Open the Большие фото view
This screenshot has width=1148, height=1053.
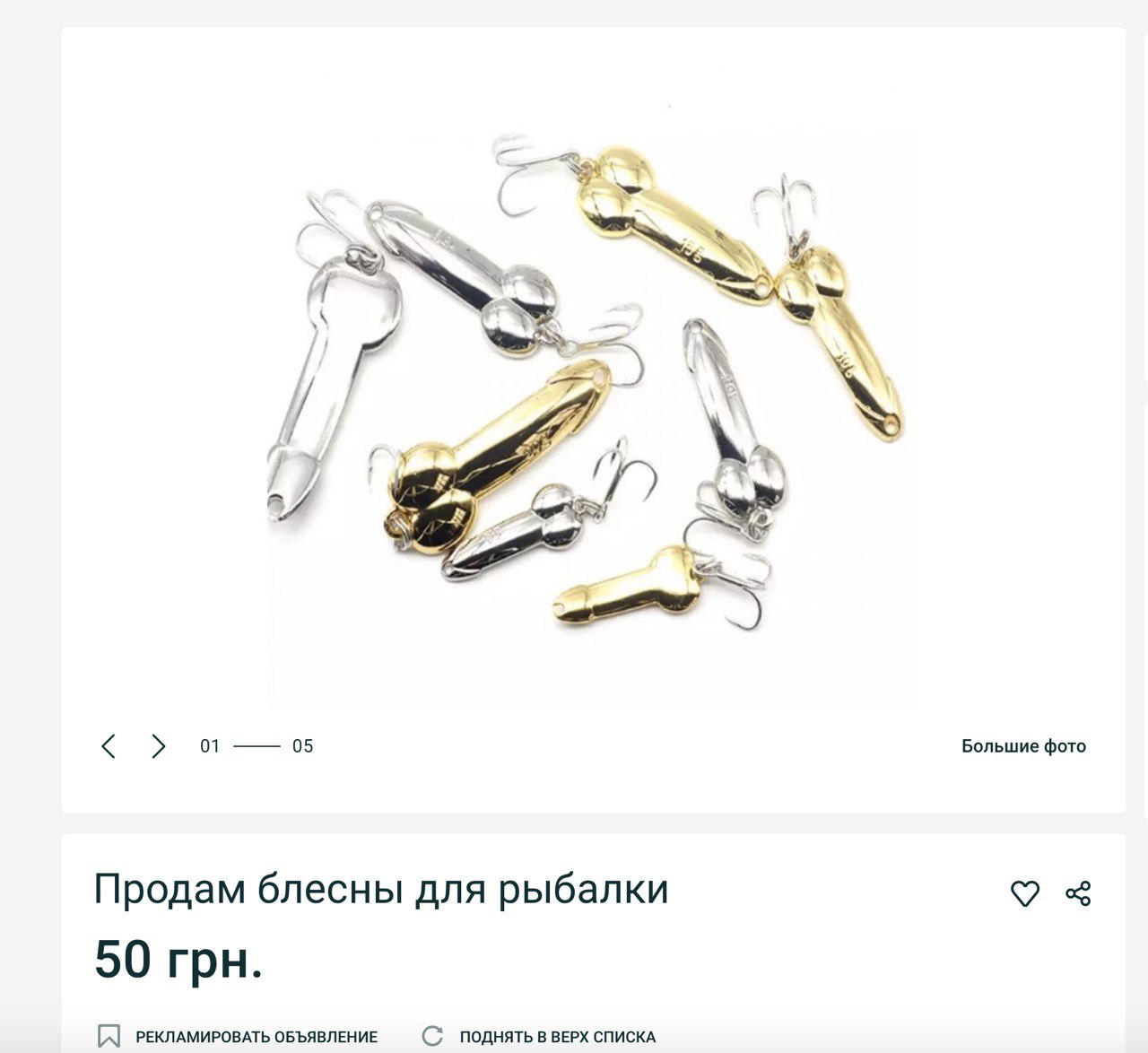(1023, 746)
